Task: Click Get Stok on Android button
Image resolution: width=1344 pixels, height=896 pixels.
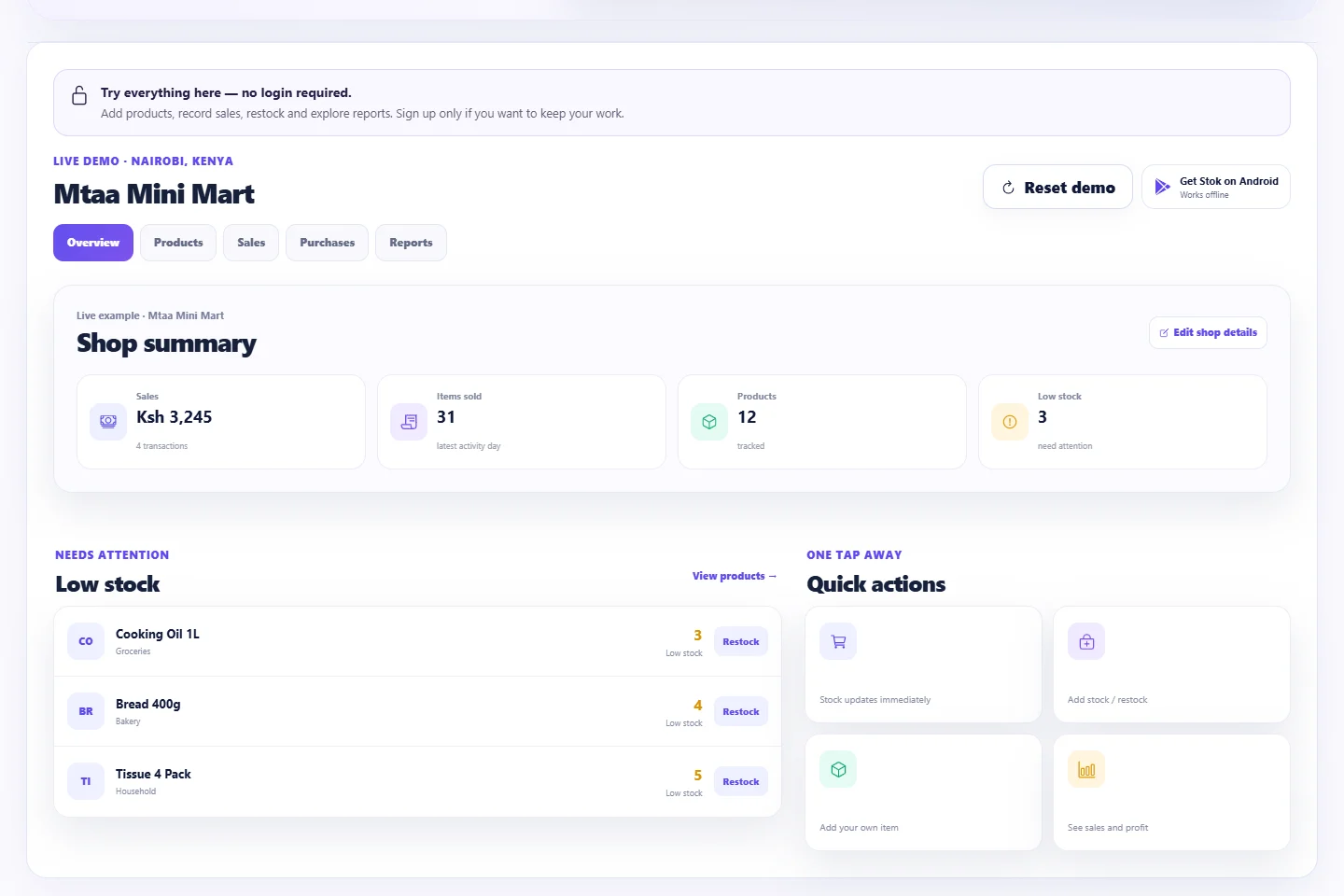Action: click(x=1216, y=187)
